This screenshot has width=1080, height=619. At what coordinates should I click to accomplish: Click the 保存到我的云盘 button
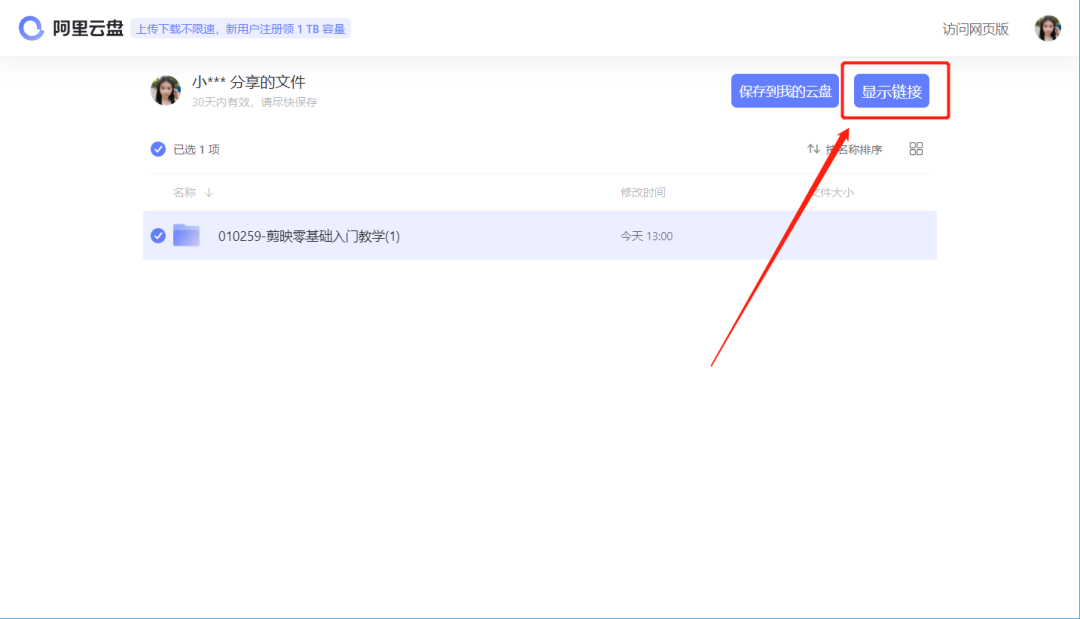click(x=785, y=91)
